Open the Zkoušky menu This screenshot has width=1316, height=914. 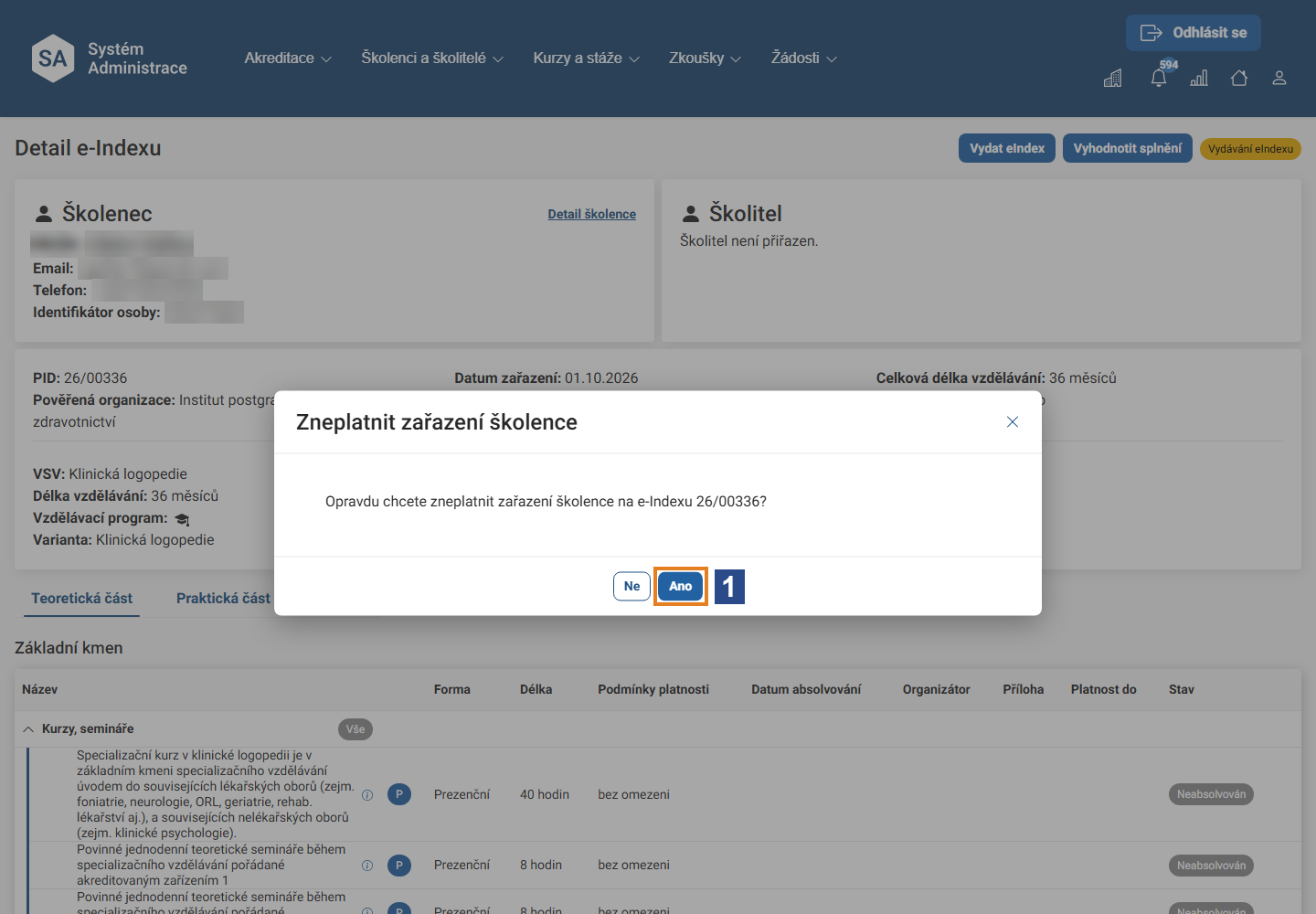point(705,58)
